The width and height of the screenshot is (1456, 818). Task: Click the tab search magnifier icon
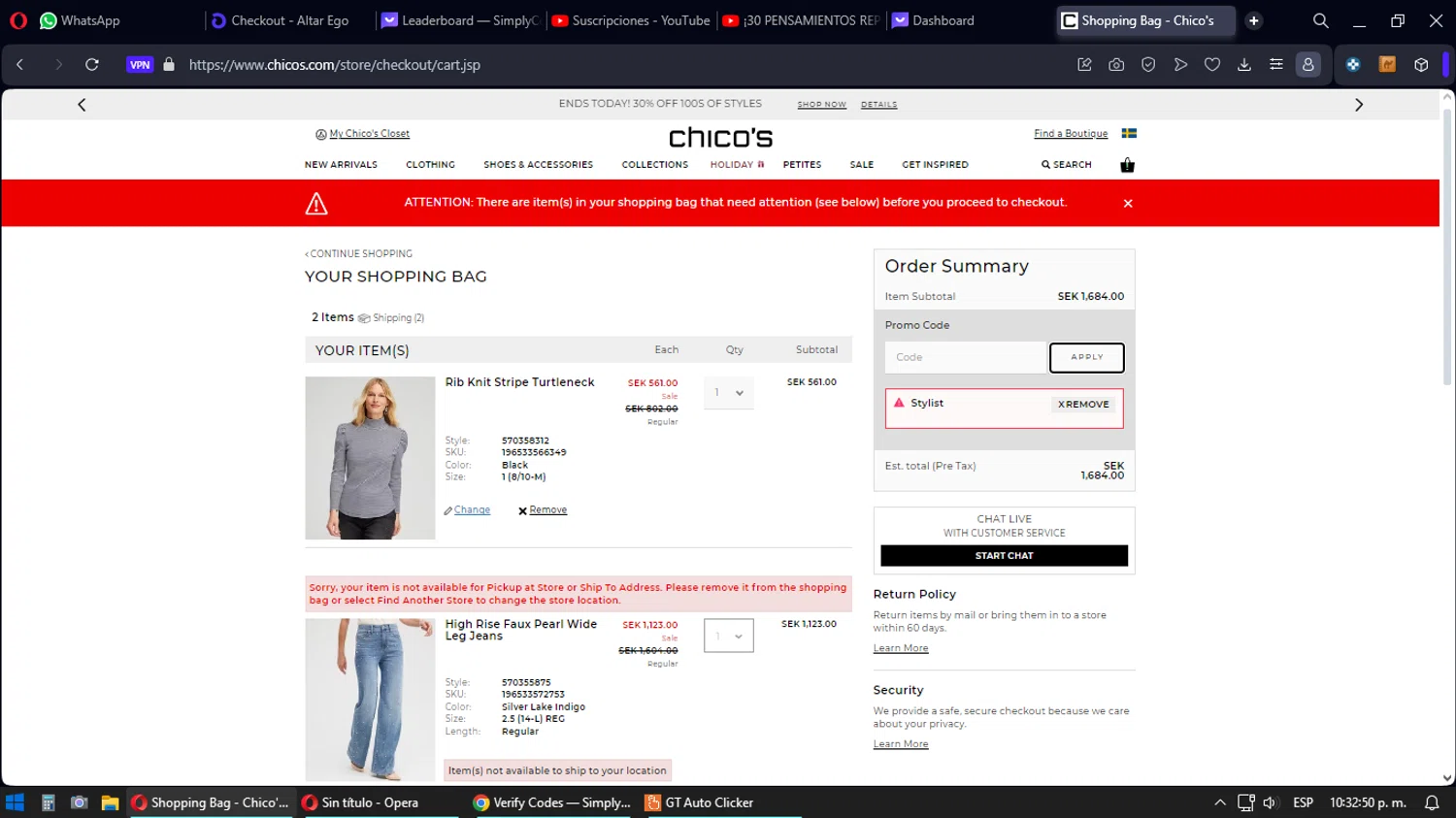[1321, 20]
